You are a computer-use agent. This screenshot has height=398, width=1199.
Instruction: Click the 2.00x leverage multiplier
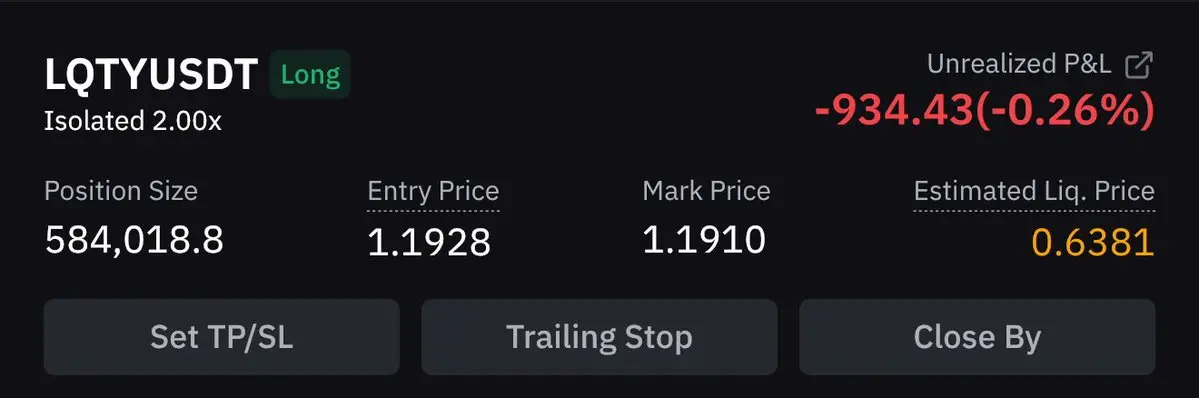pyautogui.click(x=180, y=122)
